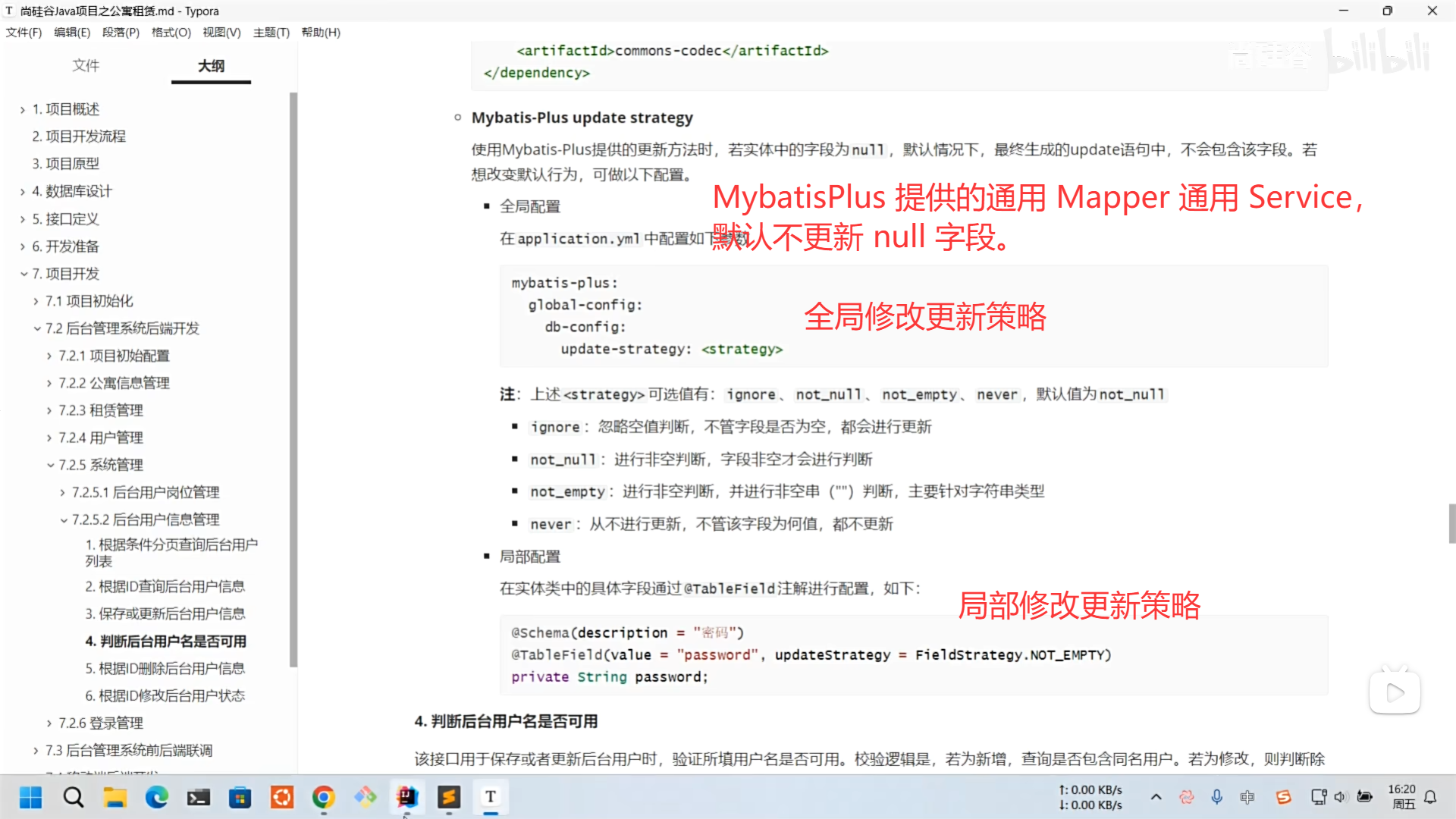Open IntelliJ IDEA from the taskbar

407,797
